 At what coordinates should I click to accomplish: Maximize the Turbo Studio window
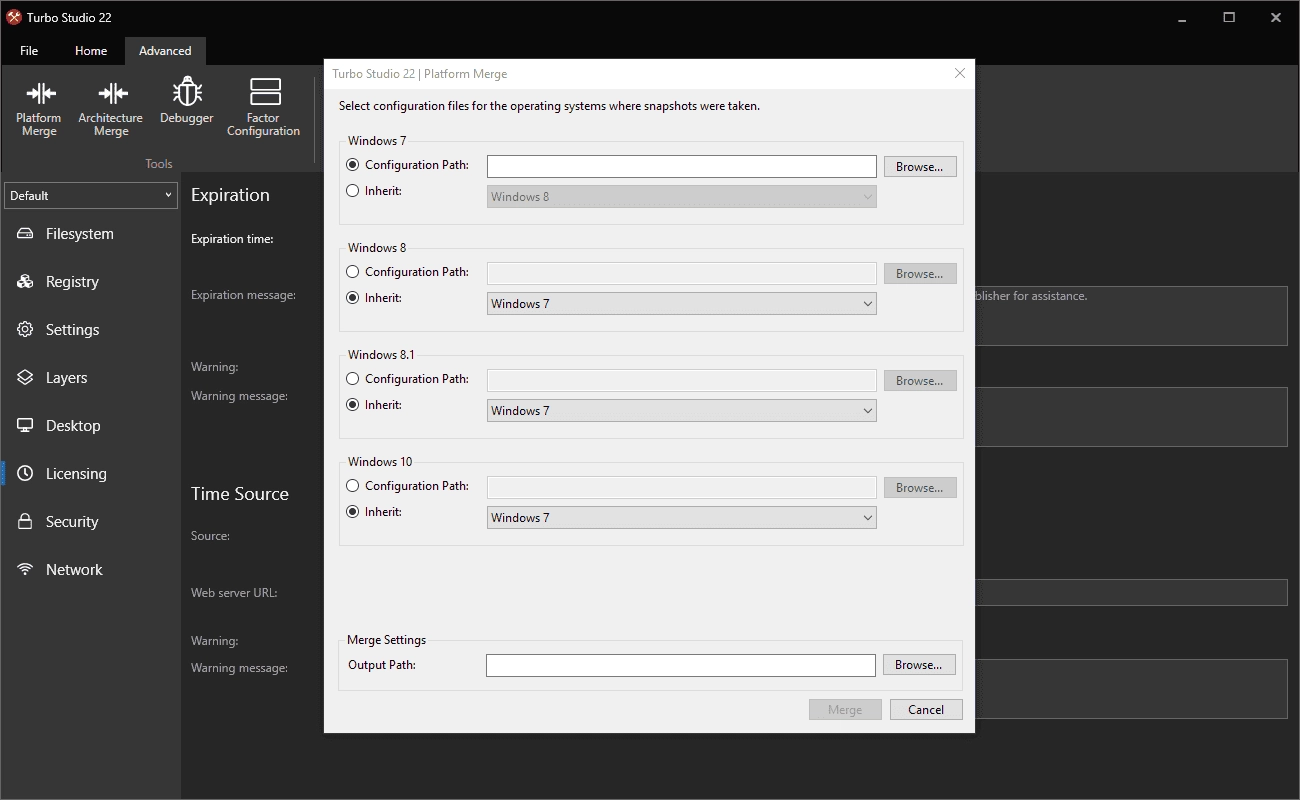point(1229,17)
